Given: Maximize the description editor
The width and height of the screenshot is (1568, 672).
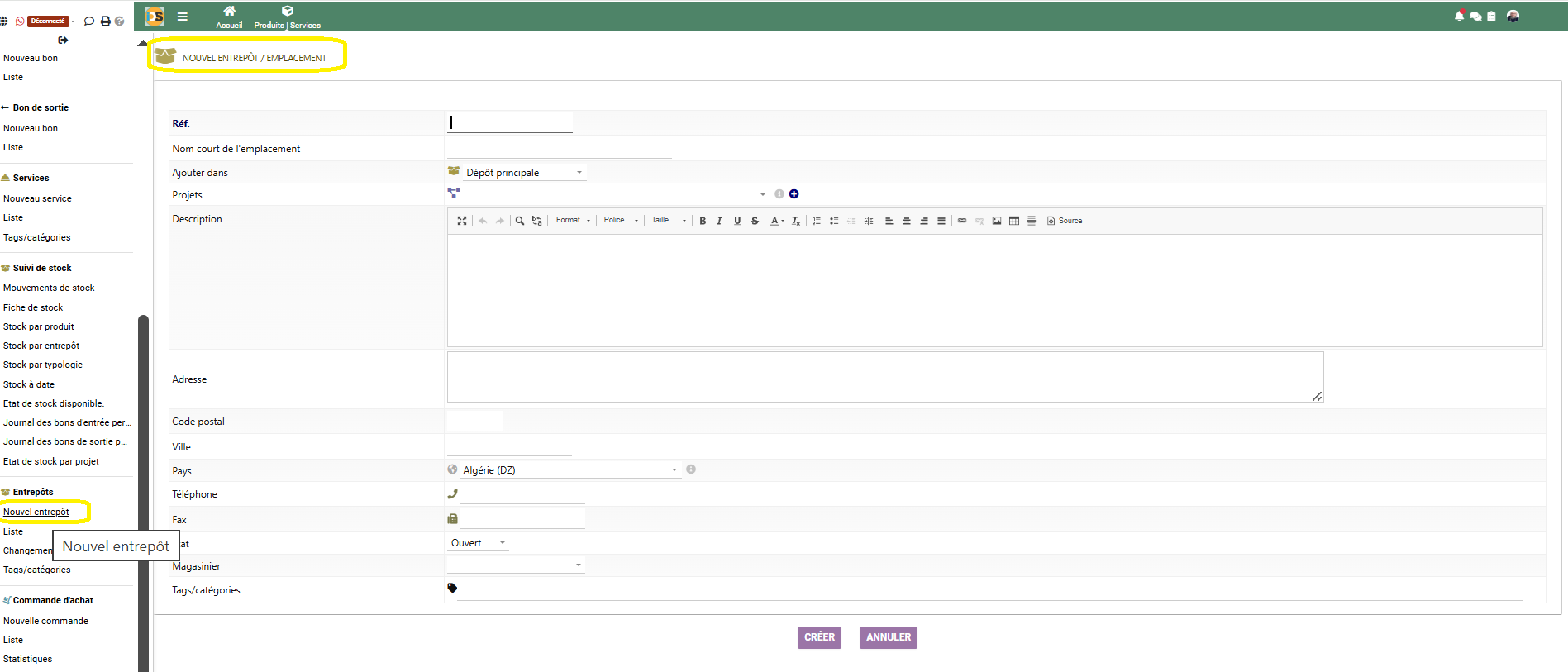Looking at the screenshot, I should tap(462, 221).
